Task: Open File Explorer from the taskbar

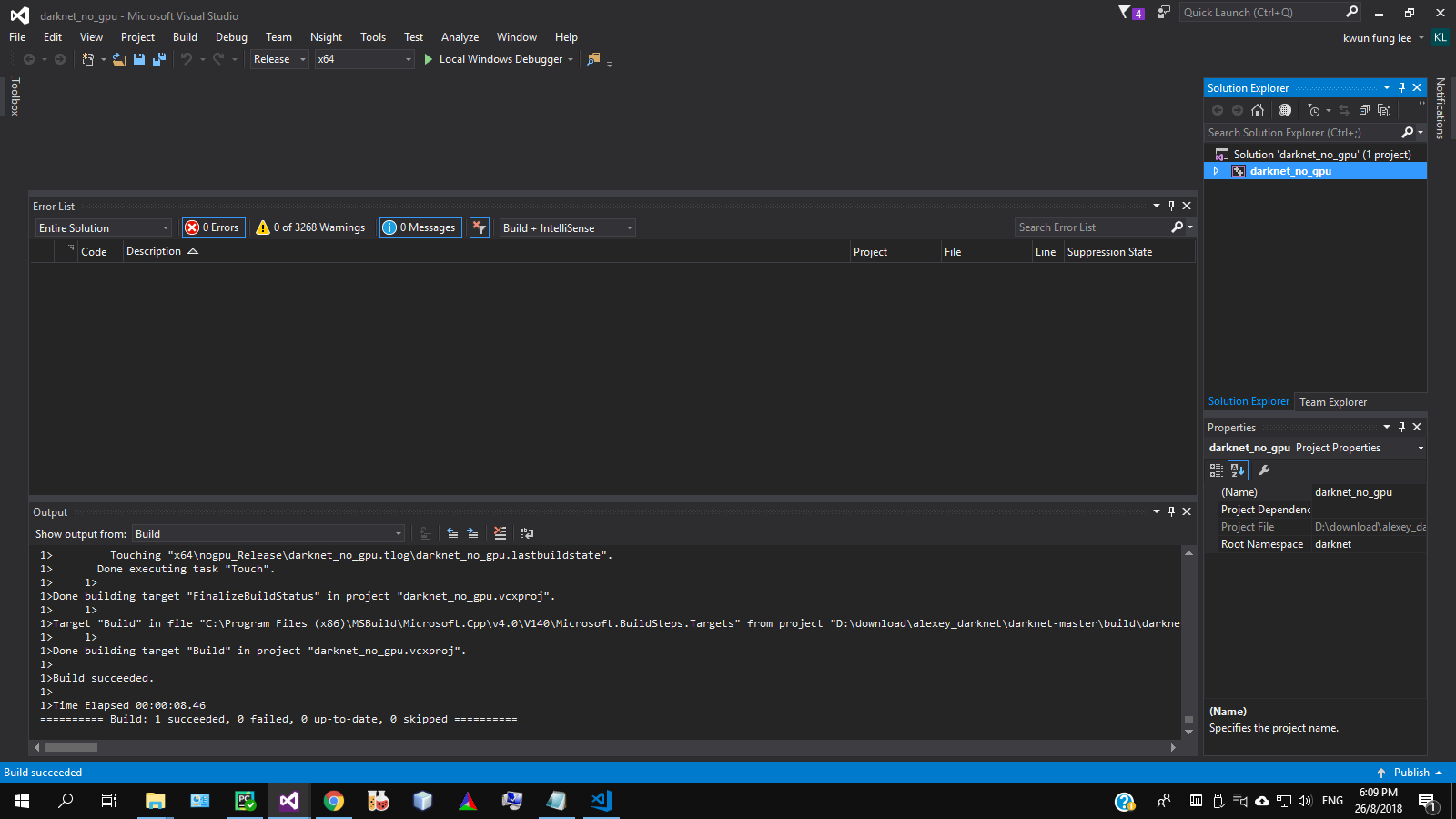Action: pos(156,801)
